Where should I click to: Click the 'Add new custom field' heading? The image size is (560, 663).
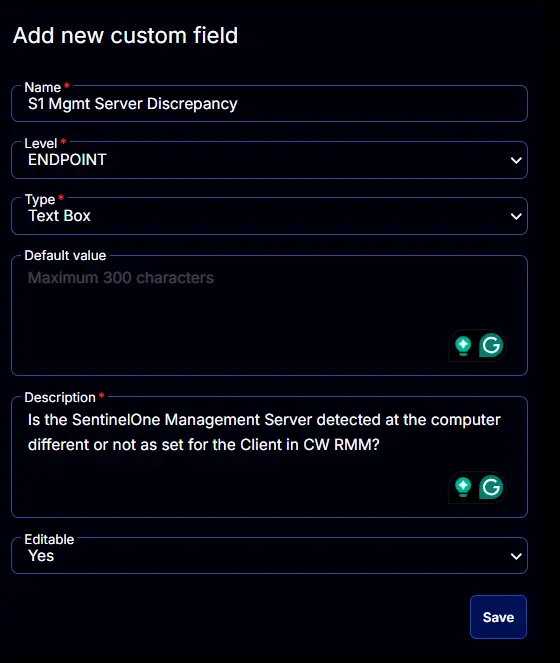[126, 36]
